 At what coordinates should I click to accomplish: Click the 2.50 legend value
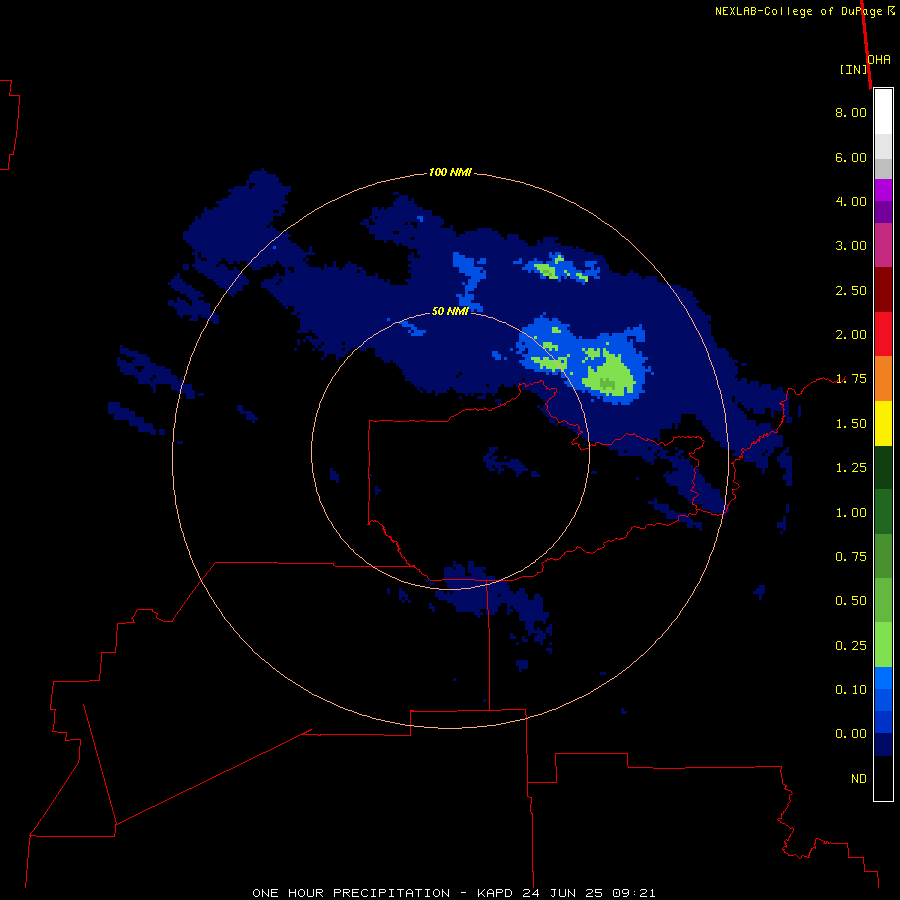pyautogui.click(x=851, y=290)
